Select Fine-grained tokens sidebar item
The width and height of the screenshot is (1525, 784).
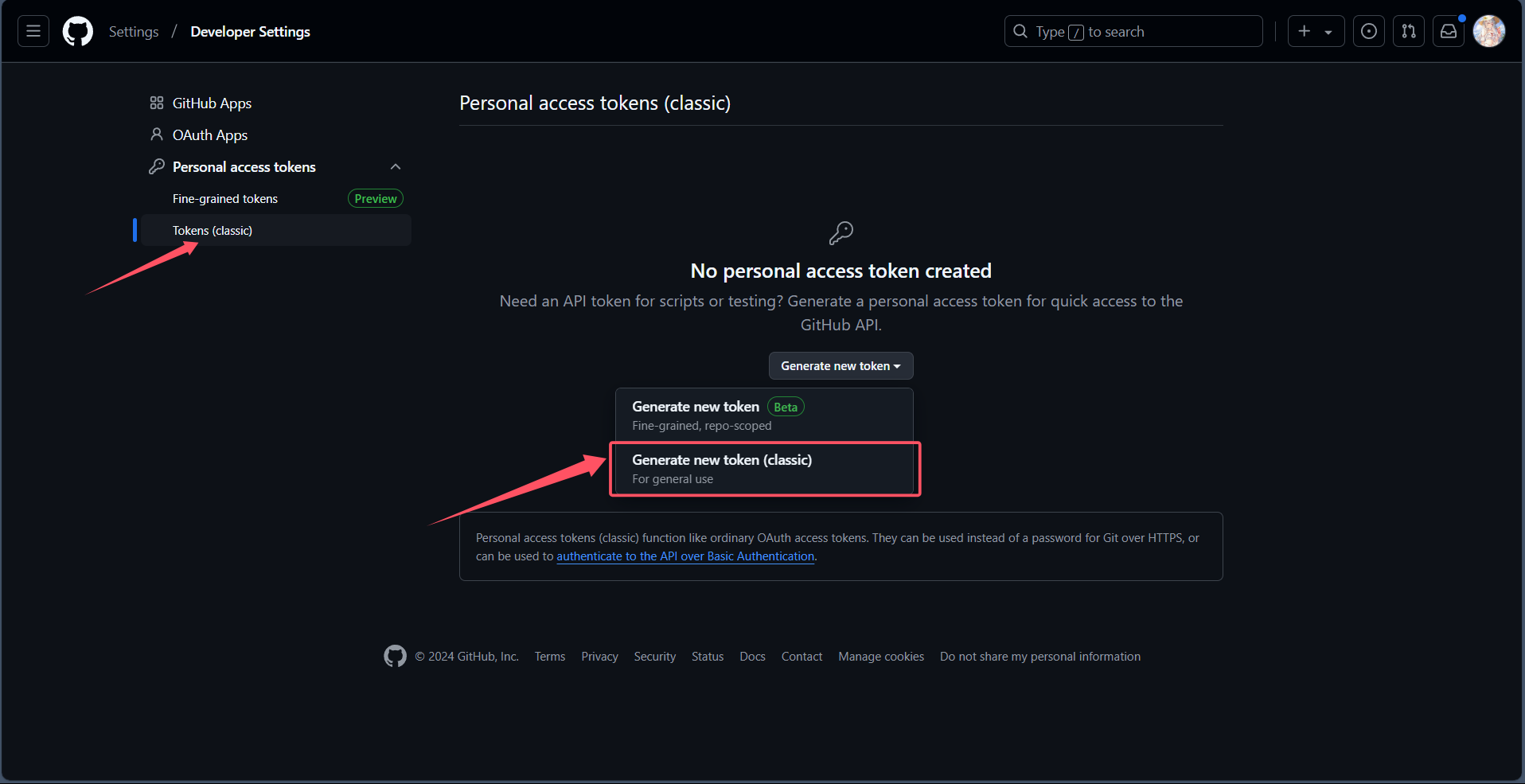pos(225,198)
